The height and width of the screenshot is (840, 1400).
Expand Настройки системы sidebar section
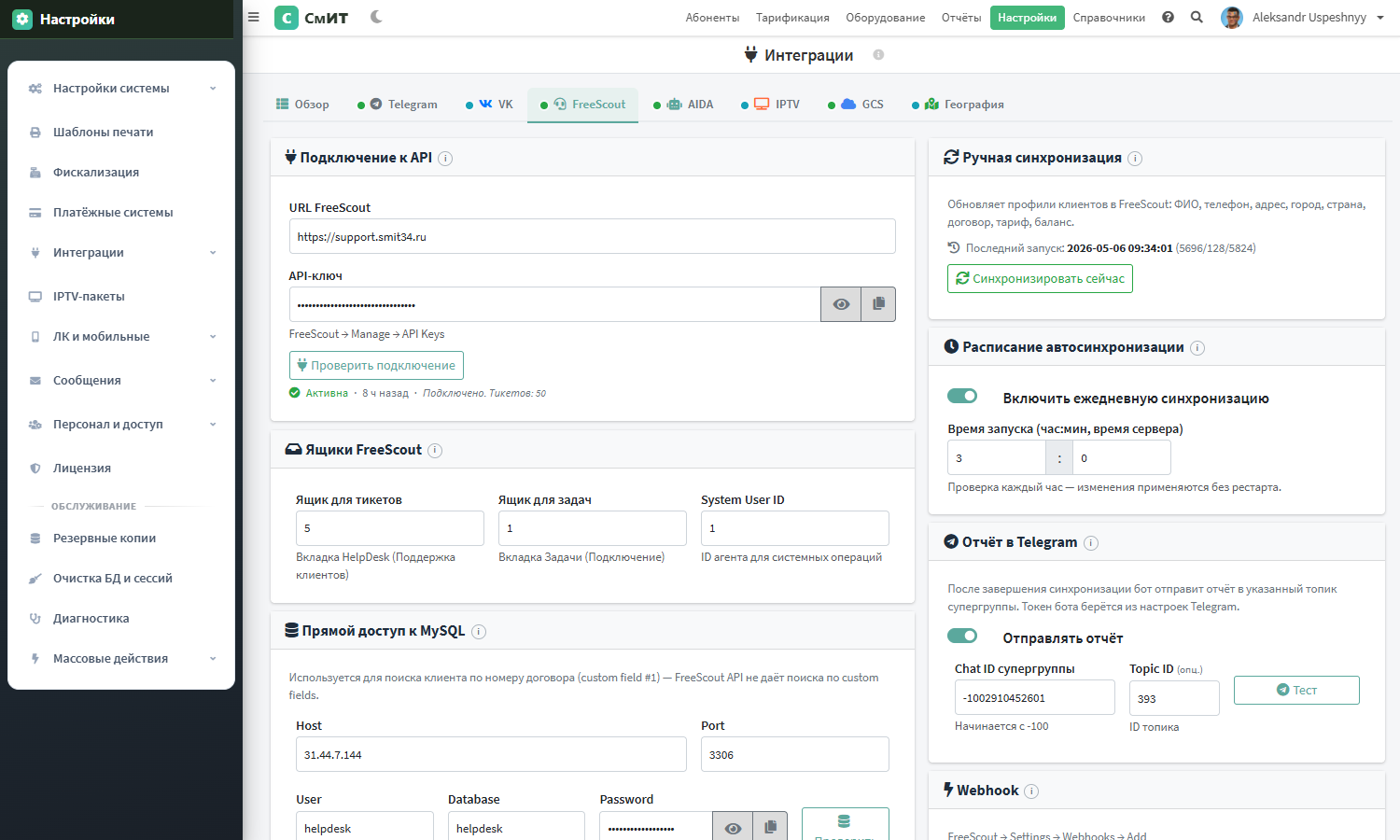tap(121, 89)
